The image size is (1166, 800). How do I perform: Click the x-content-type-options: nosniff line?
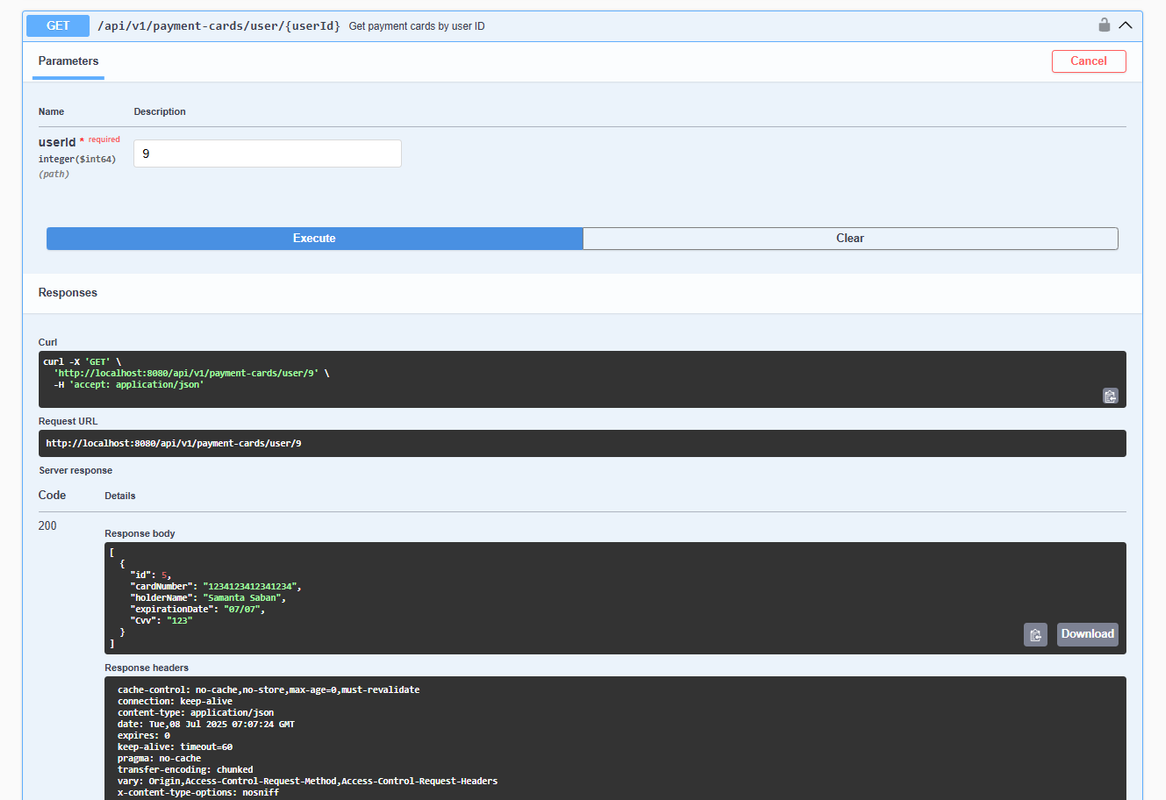click(198, 793)
